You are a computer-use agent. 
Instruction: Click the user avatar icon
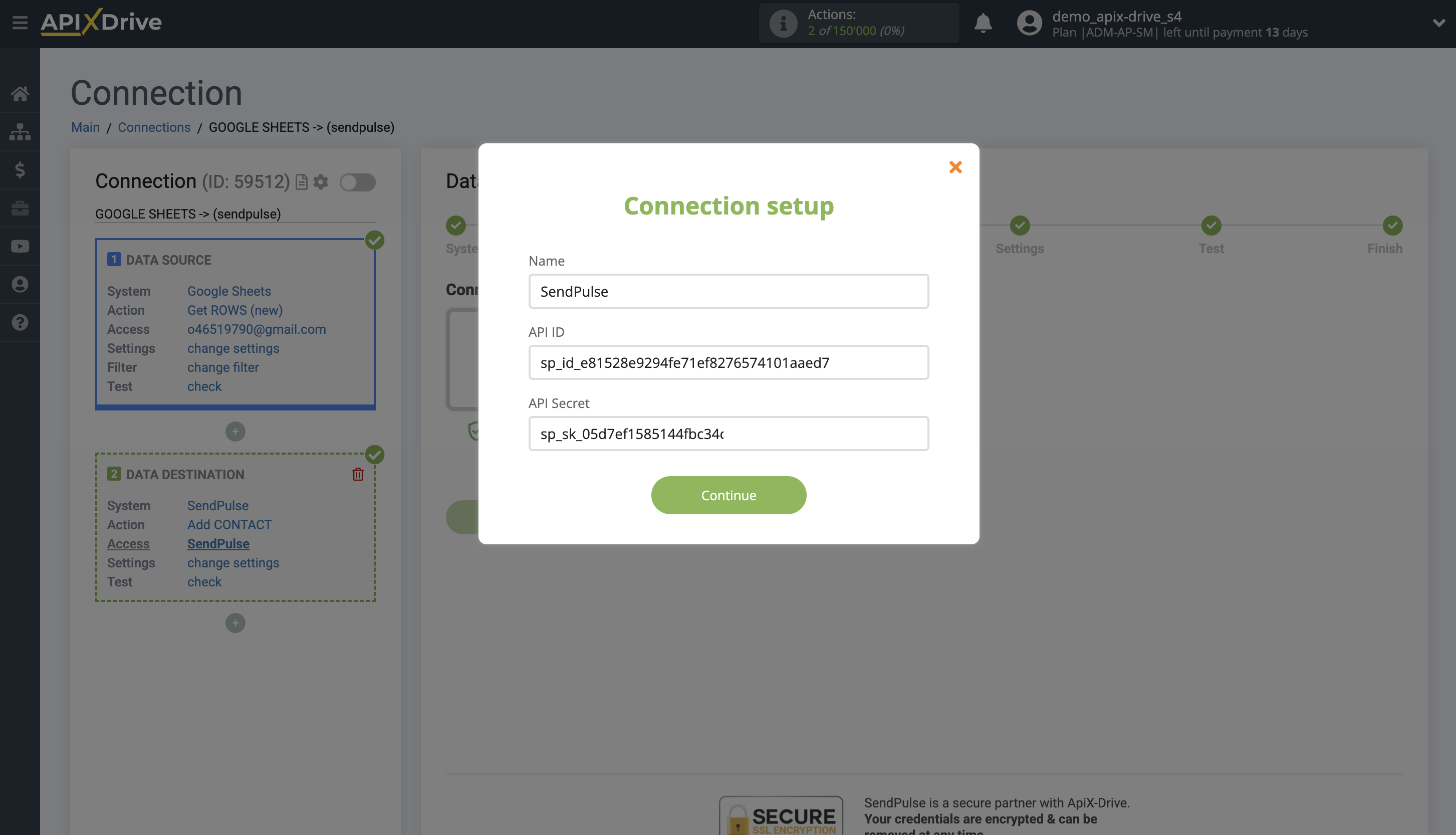tap(1030, 24)
